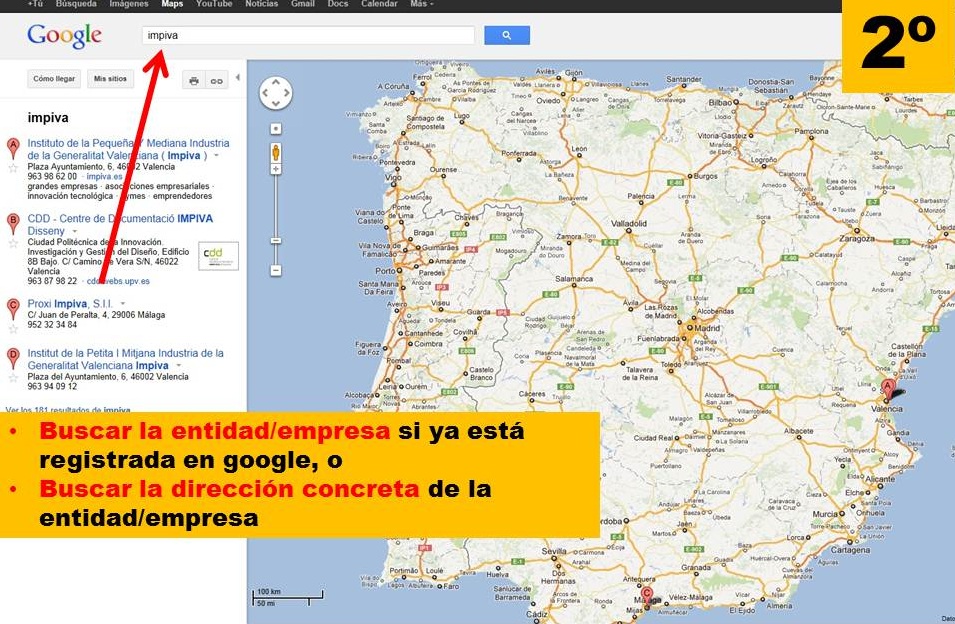Open the Más dropdown in top bar

pyautogui.click(x=420, y=4)
